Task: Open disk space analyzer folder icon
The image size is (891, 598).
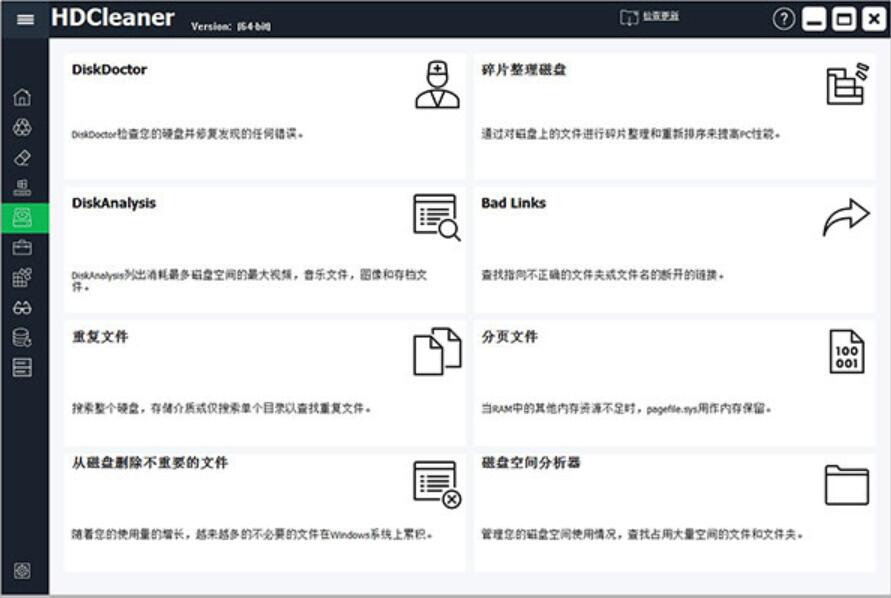Action: tap(846, 486)
